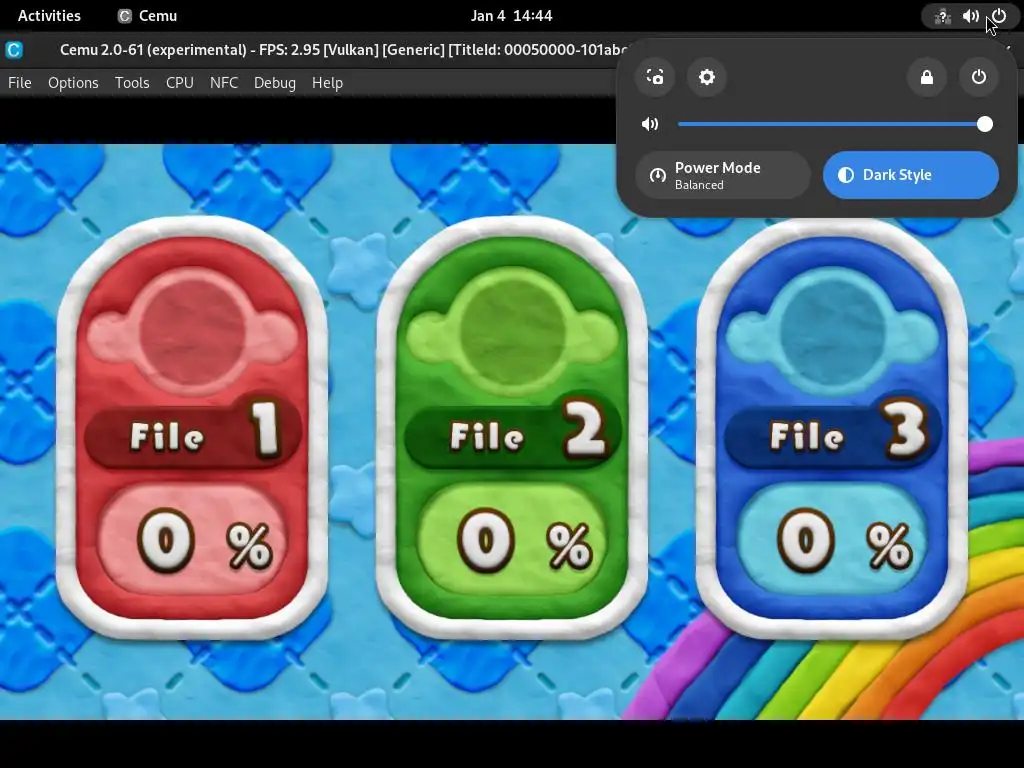Image resolution: width=1024 pixels, height=768 pixels.
Task: Open the clock showing Jan 4 14:44
Action: [x=511, y=16]
